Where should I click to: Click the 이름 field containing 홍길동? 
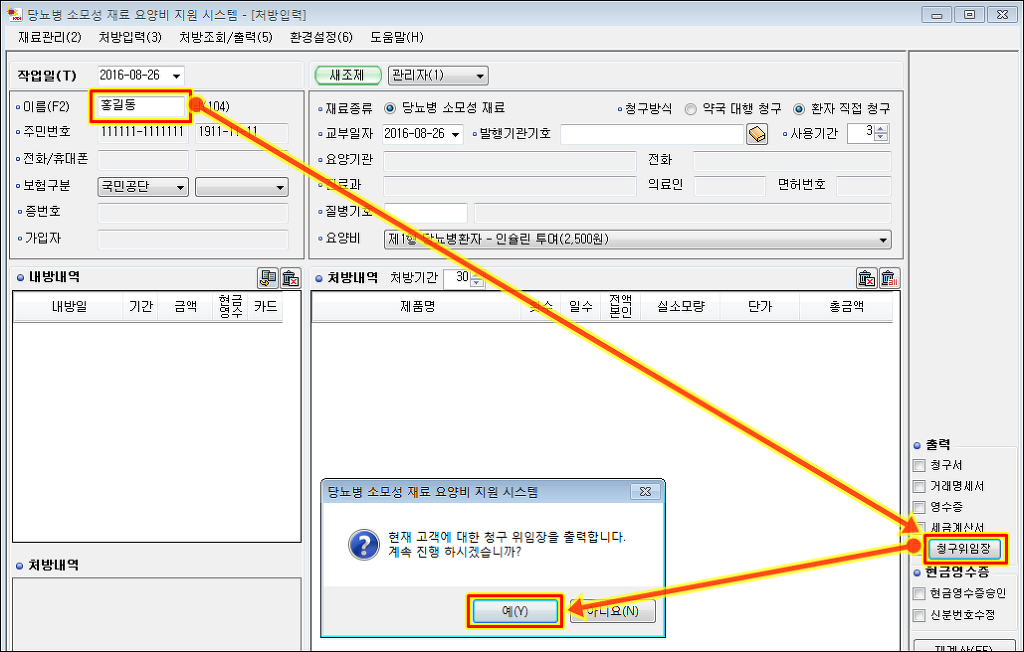139,107
